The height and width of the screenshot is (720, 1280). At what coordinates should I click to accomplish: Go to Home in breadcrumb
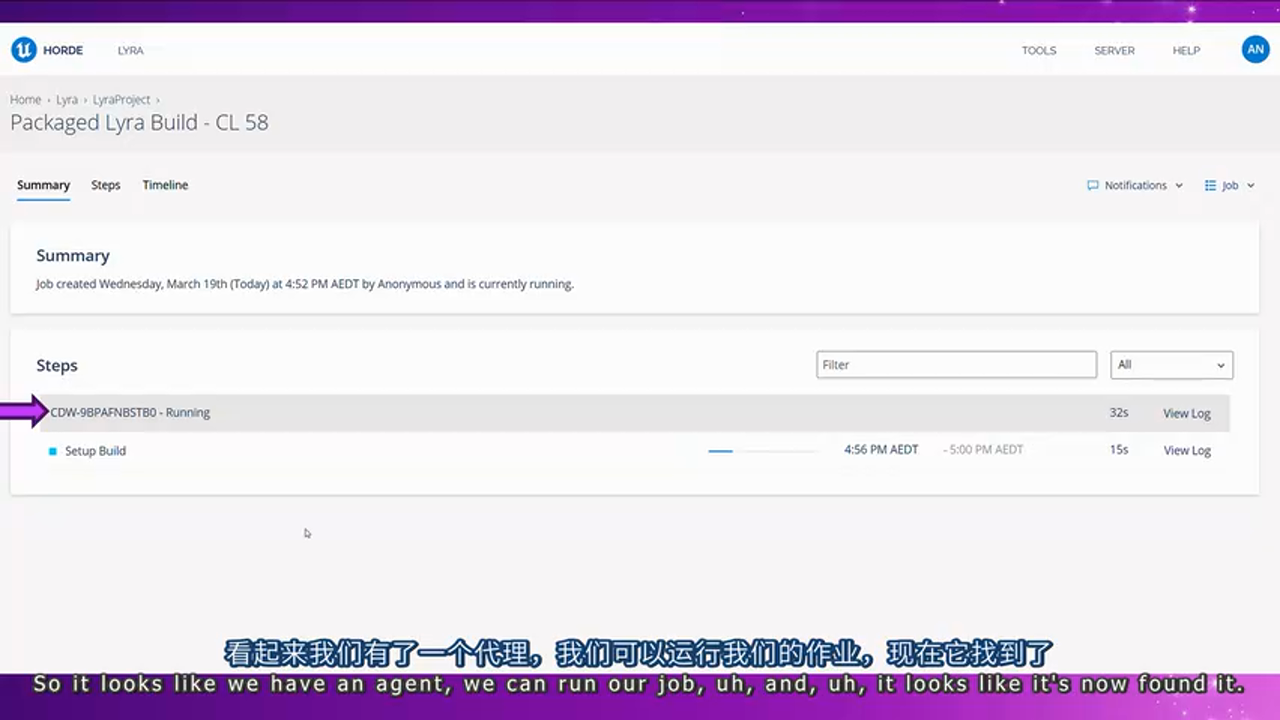pos(25,100)
